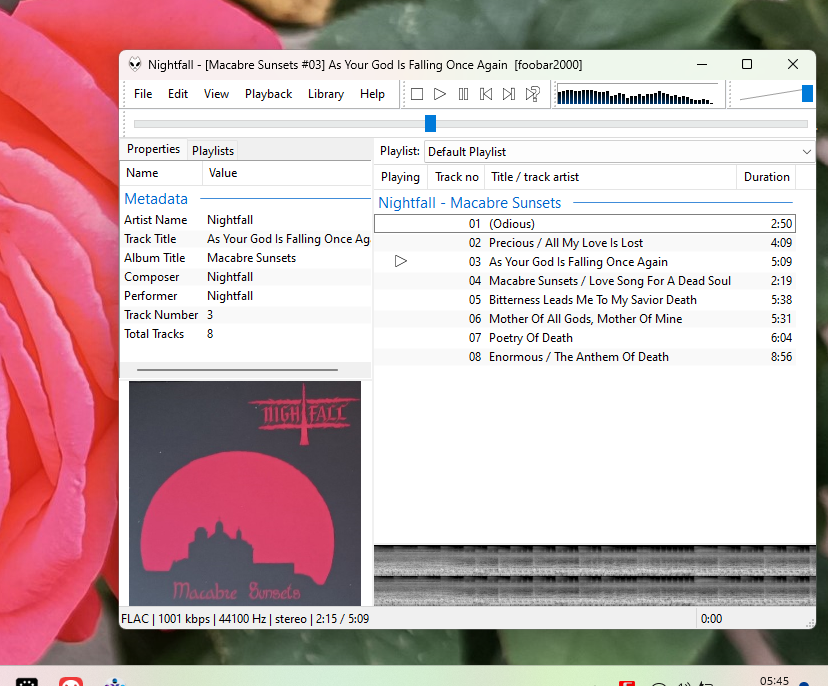
Task: Click the volume slider handle
Action: (x=807, y=94)
